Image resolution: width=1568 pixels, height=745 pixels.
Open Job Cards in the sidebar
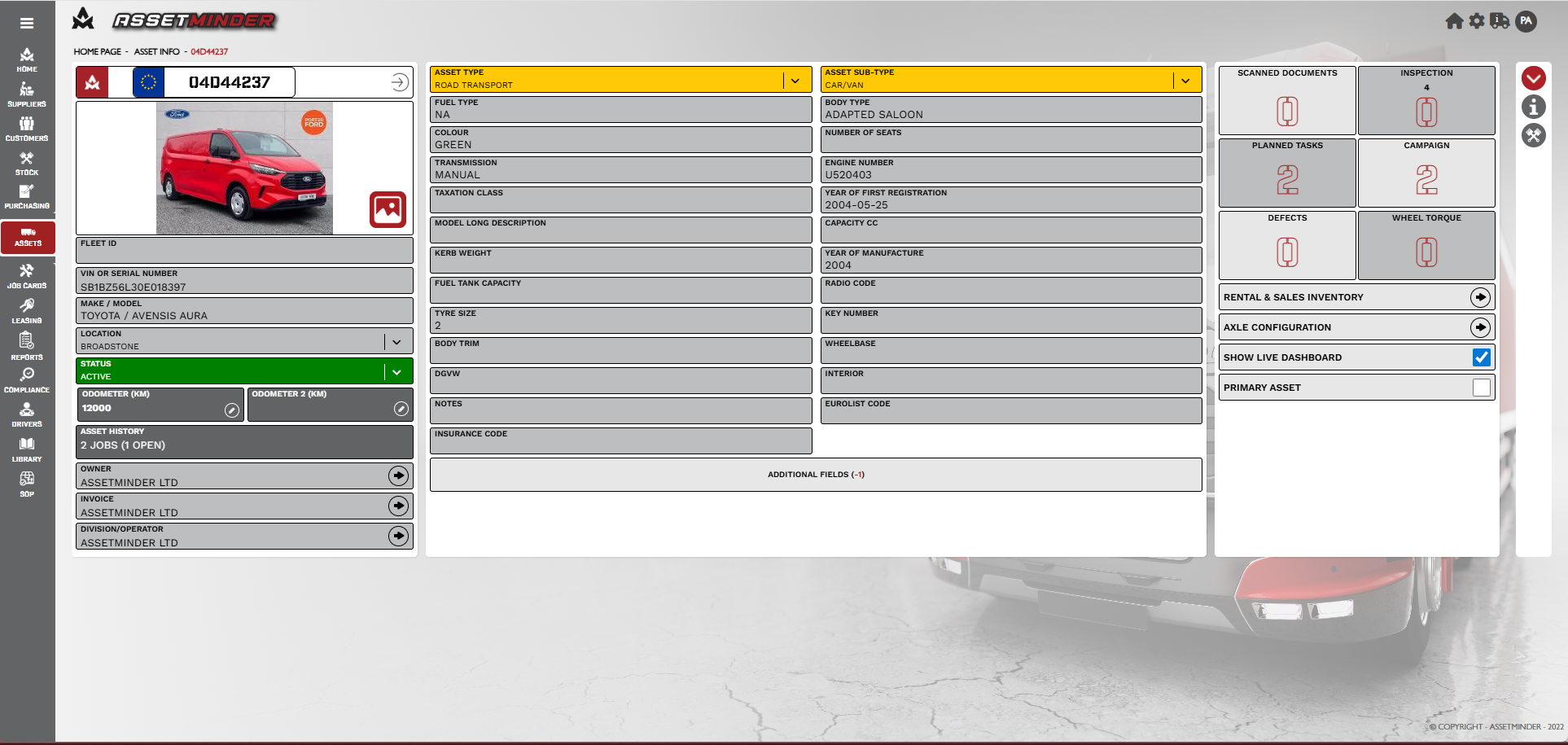pos(27,276)
